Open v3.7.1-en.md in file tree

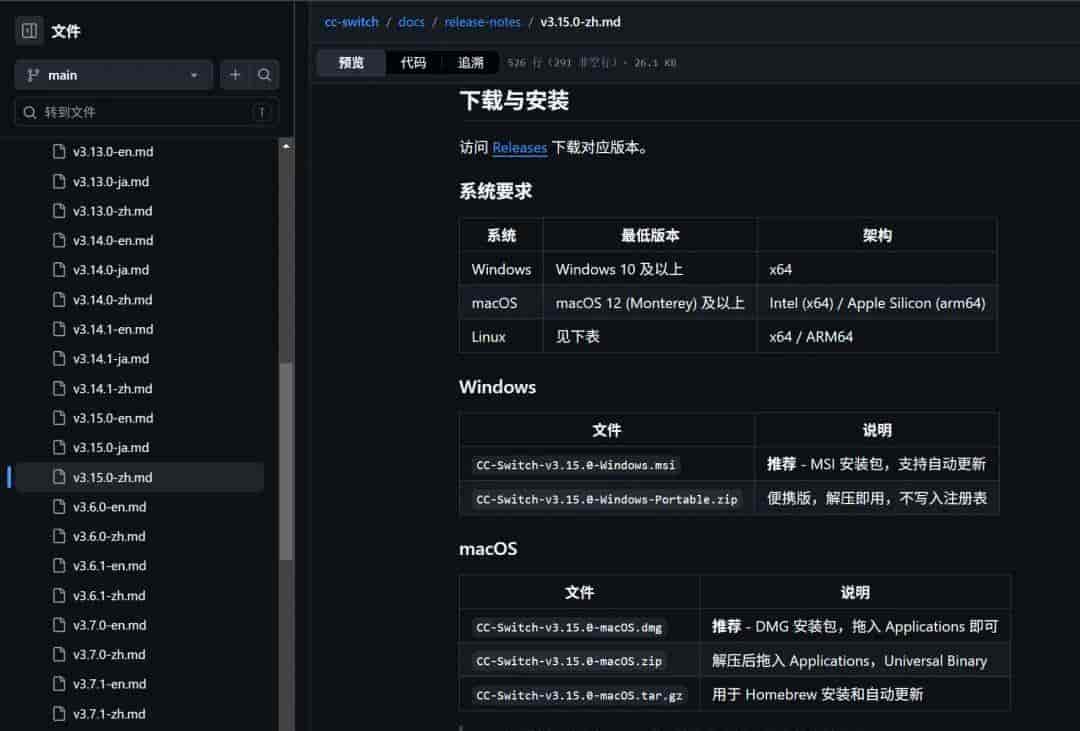110,684
